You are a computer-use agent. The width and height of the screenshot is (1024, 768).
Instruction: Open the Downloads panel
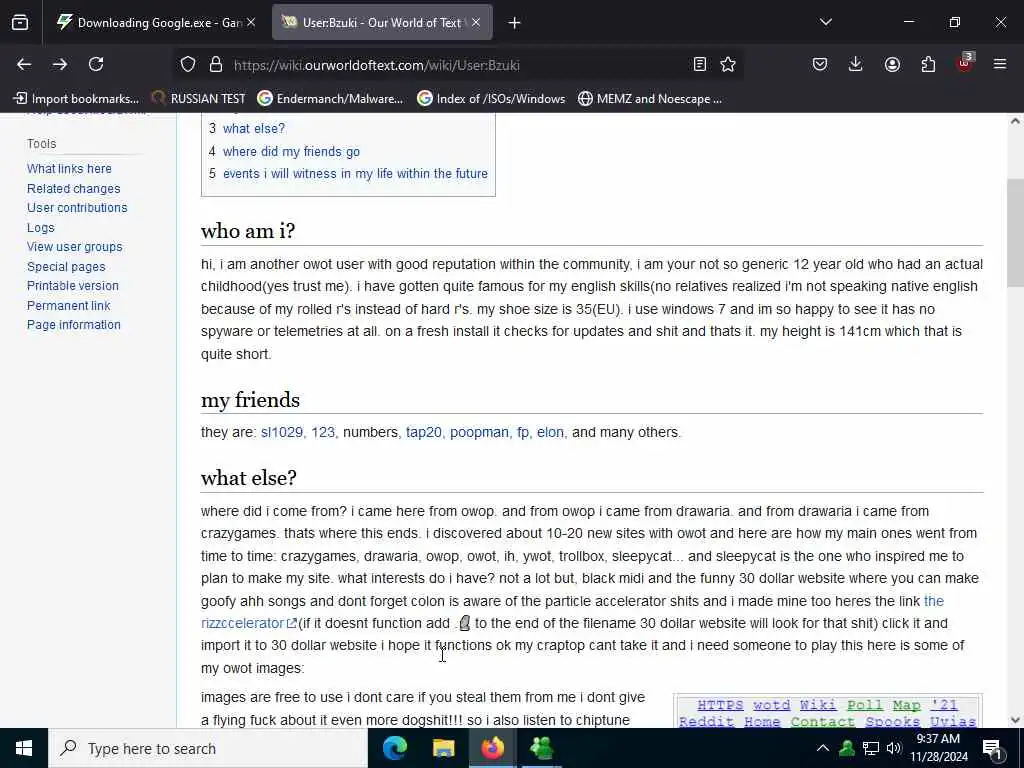pyautogui.click(x=856, y=65)
